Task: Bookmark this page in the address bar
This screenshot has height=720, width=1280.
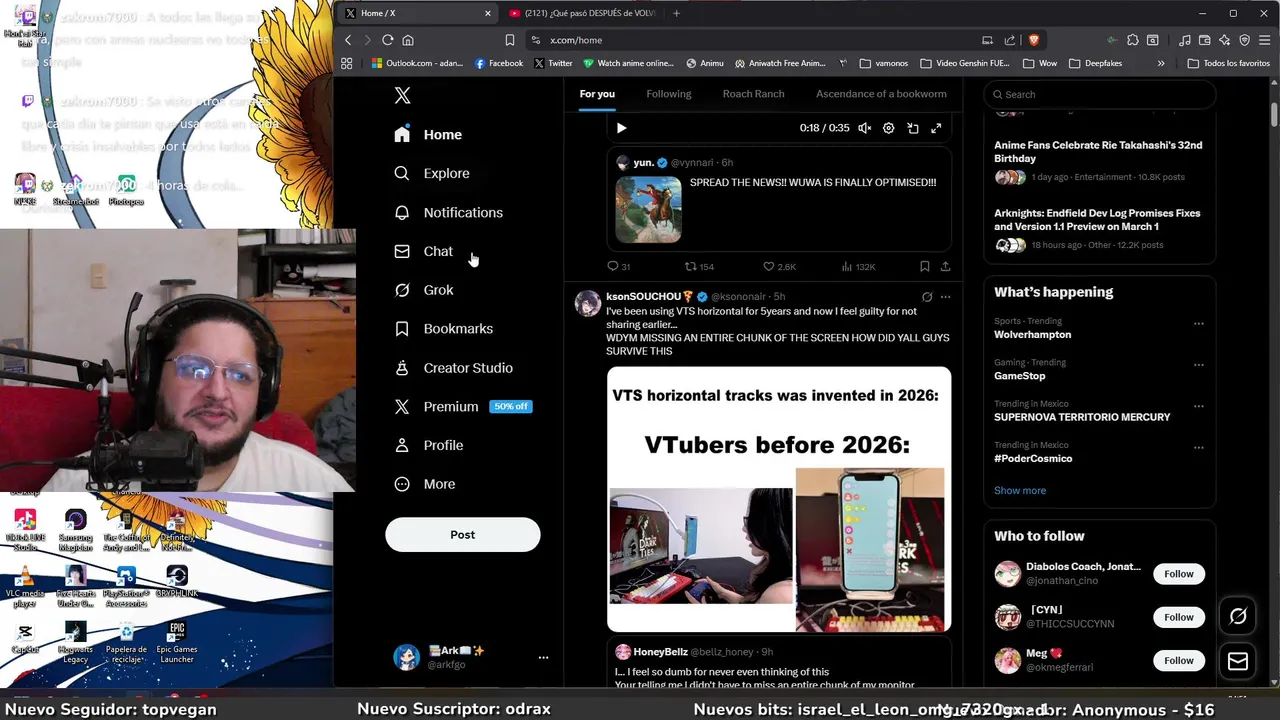Action: (509, 40)
